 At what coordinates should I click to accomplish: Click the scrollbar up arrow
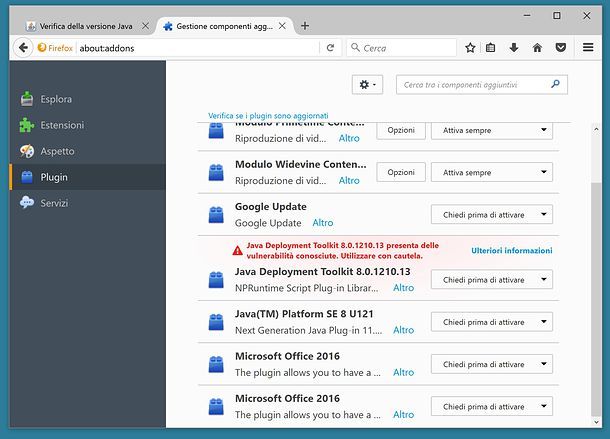(x=596, y=130)
